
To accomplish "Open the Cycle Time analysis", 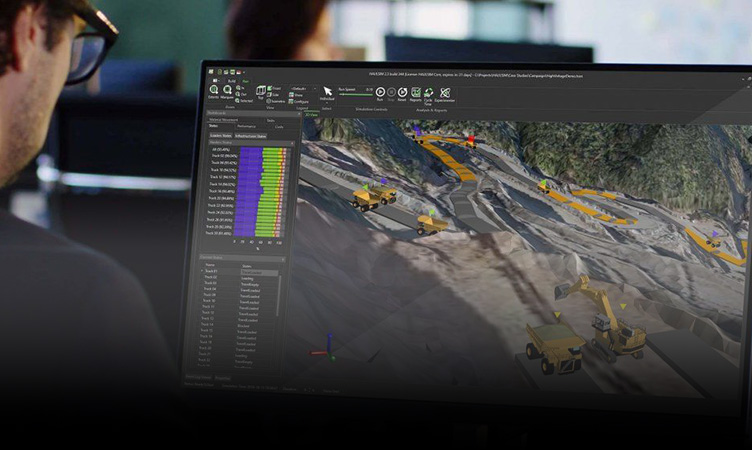I will coord(428,96).
